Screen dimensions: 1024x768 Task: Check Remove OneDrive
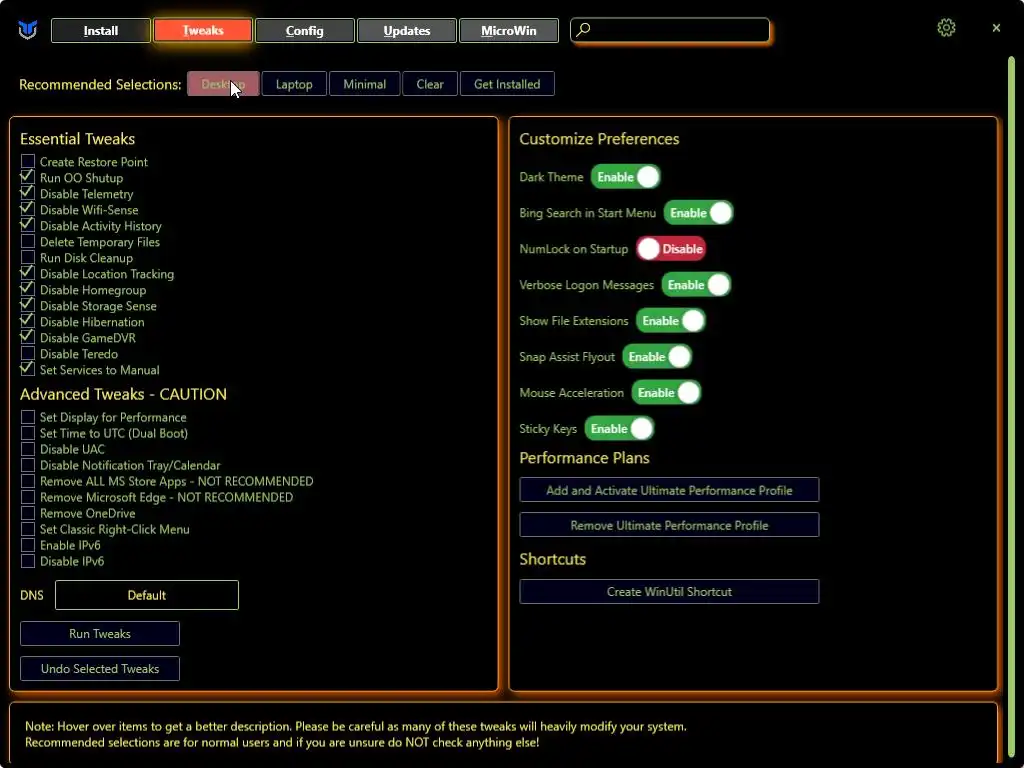pos(27,513)
